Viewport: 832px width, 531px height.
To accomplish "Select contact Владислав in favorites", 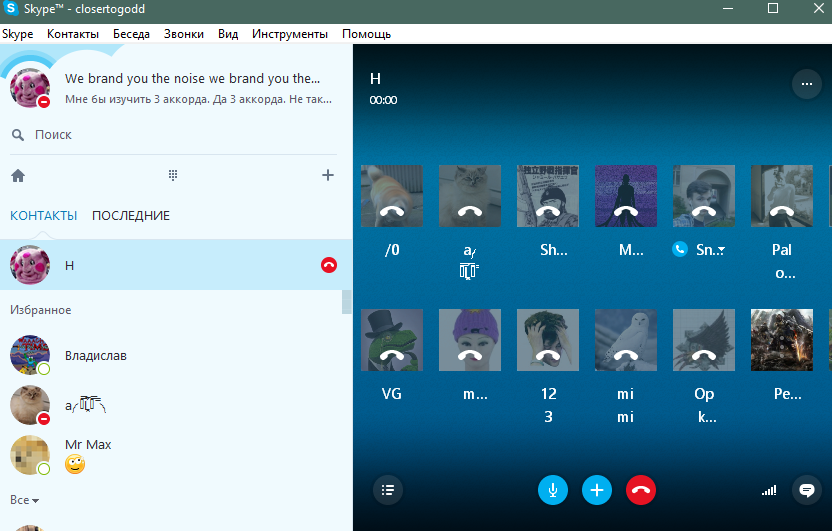I will coord(95,356).
